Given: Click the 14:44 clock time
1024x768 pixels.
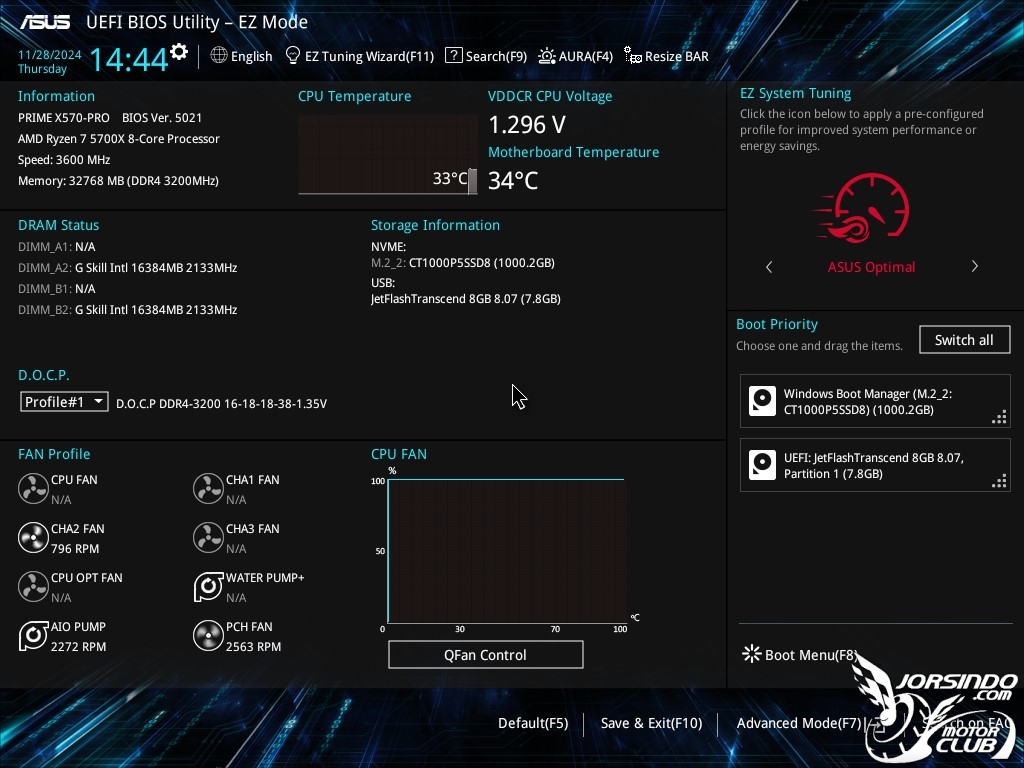Looking at the screenshot, I should point(129,59).
